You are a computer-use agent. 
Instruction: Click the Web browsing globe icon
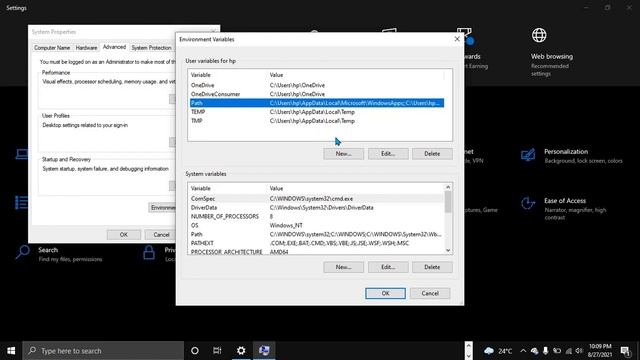coord(539,35)
